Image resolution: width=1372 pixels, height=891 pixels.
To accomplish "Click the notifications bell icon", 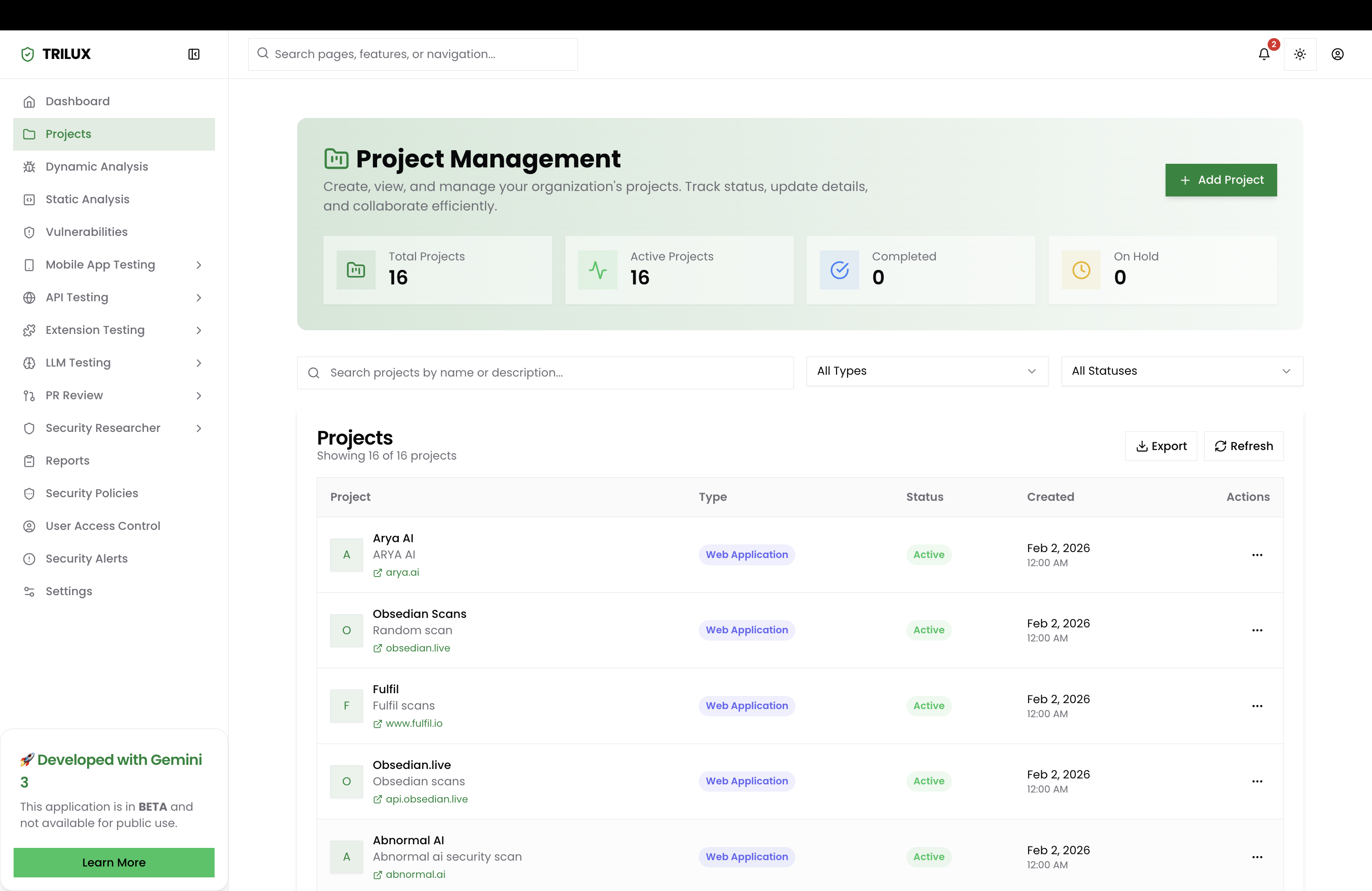I will pyautogui.click(x=1263, y=54).
